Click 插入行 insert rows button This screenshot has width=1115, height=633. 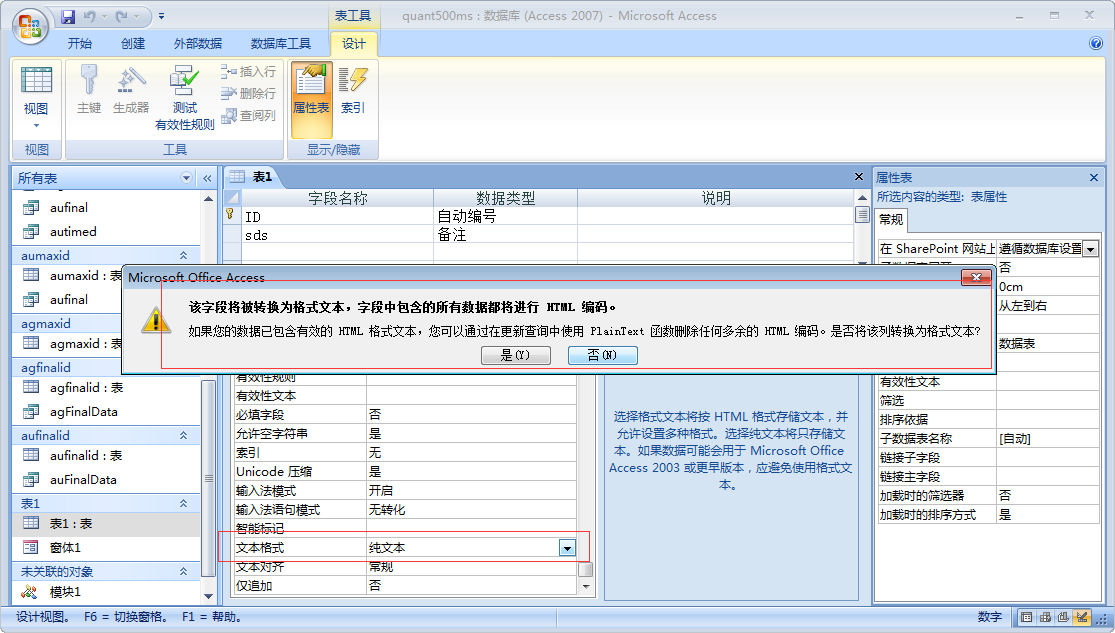pos(248,72)
